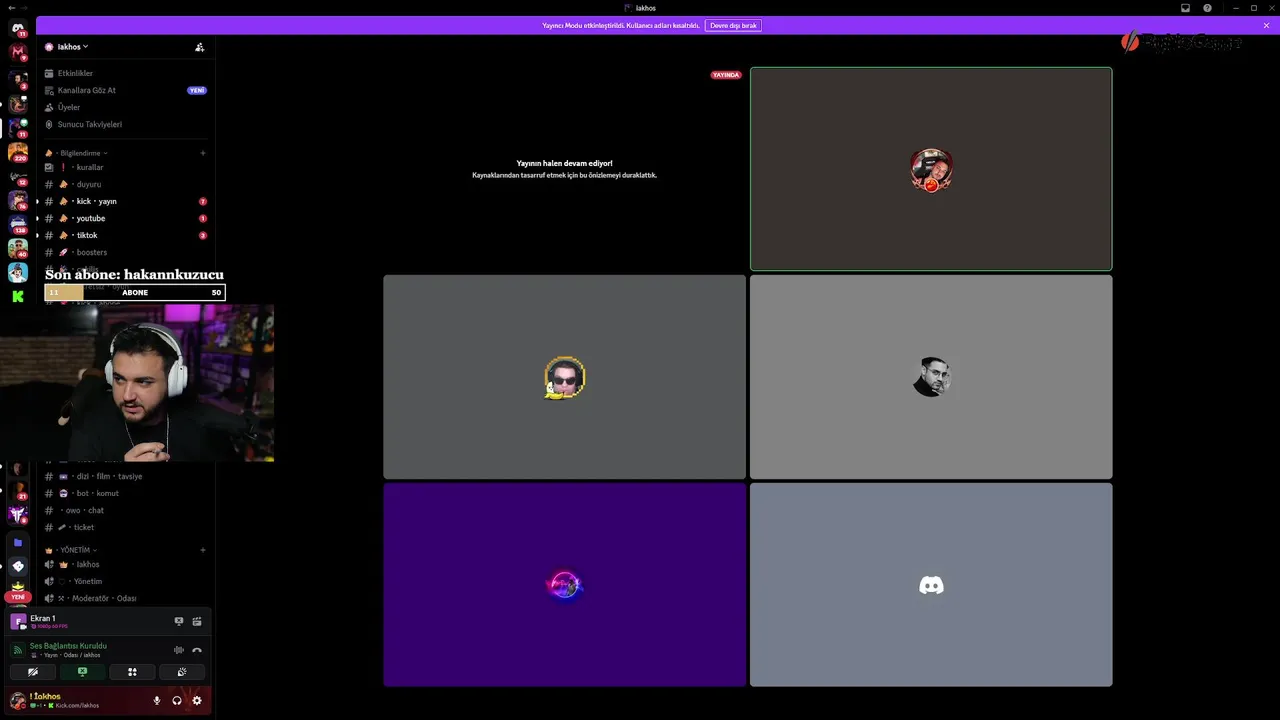Image resolution: width=1280 pixels, height=720 pixels.
Task: Select the green-outlined speaking participant tile
Action: [931, 169]
